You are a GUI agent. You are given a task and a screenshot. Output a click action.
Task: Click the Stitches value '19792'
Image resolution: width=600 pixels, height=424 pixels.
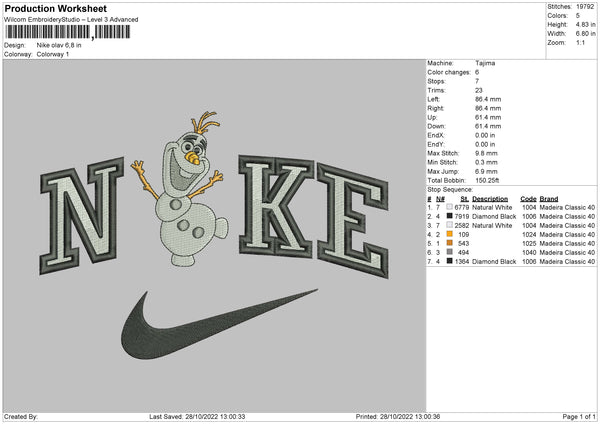[585, 7]
